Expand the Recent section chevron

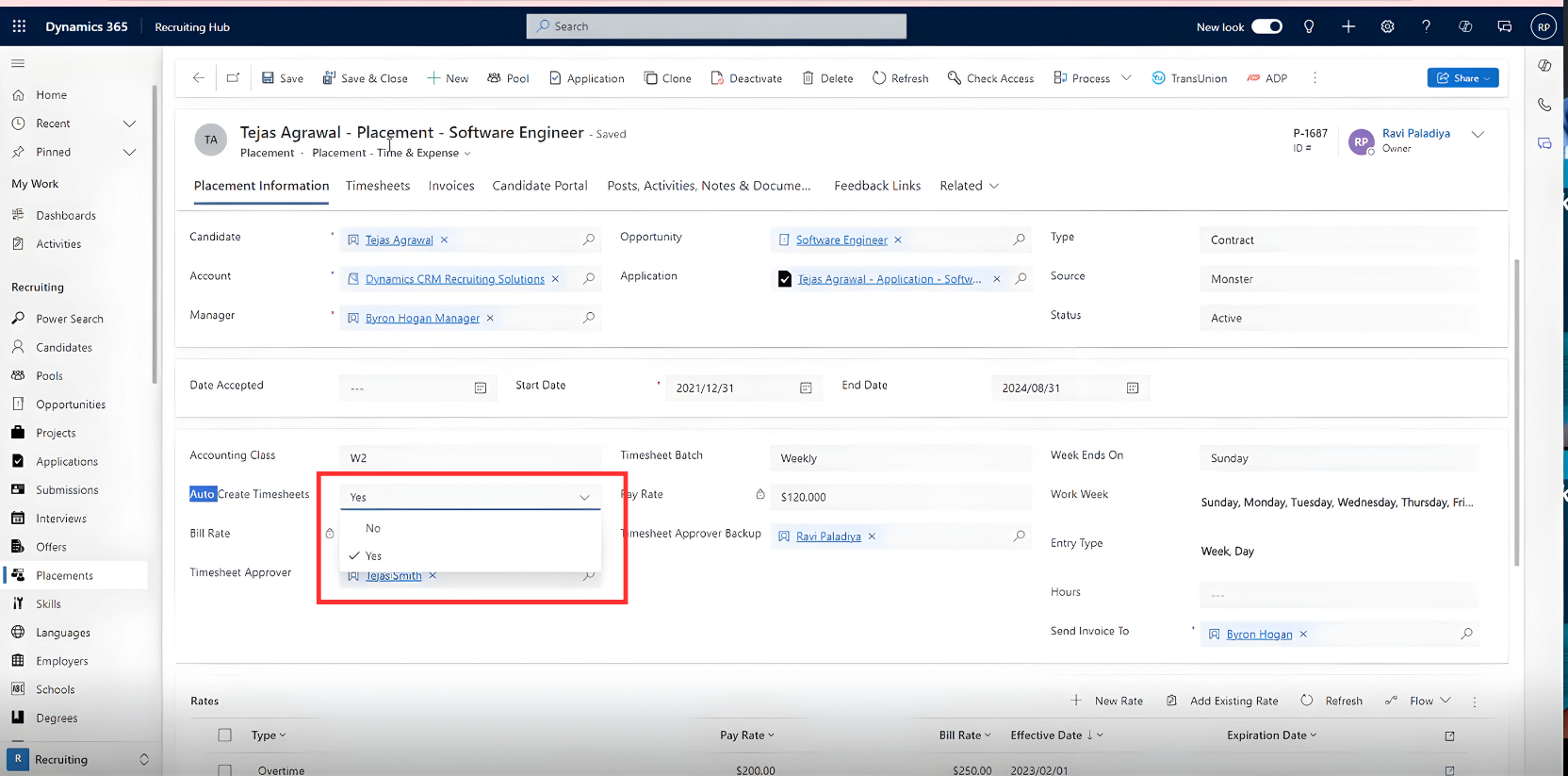[x=130, y=124]
